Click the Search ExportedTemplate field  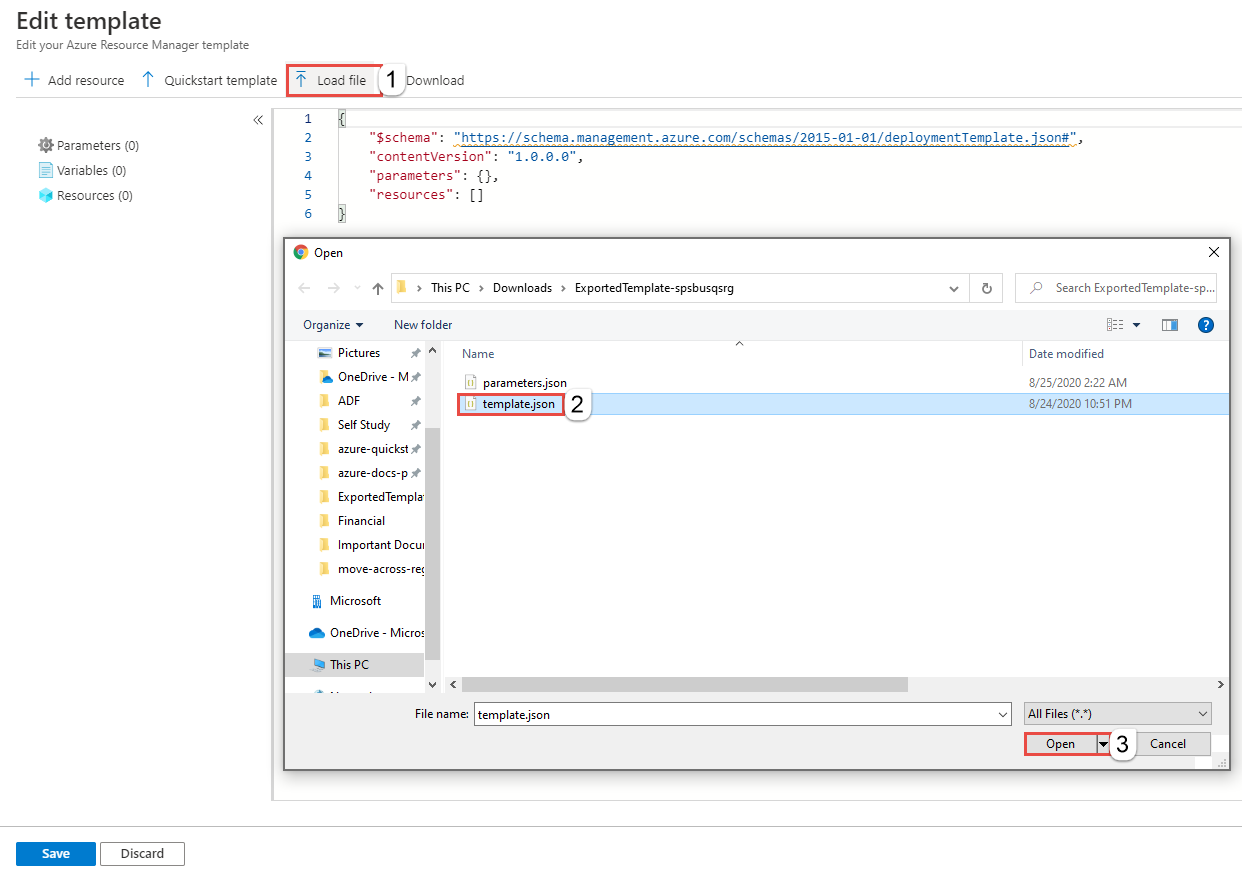click(x=1125, y=288)
